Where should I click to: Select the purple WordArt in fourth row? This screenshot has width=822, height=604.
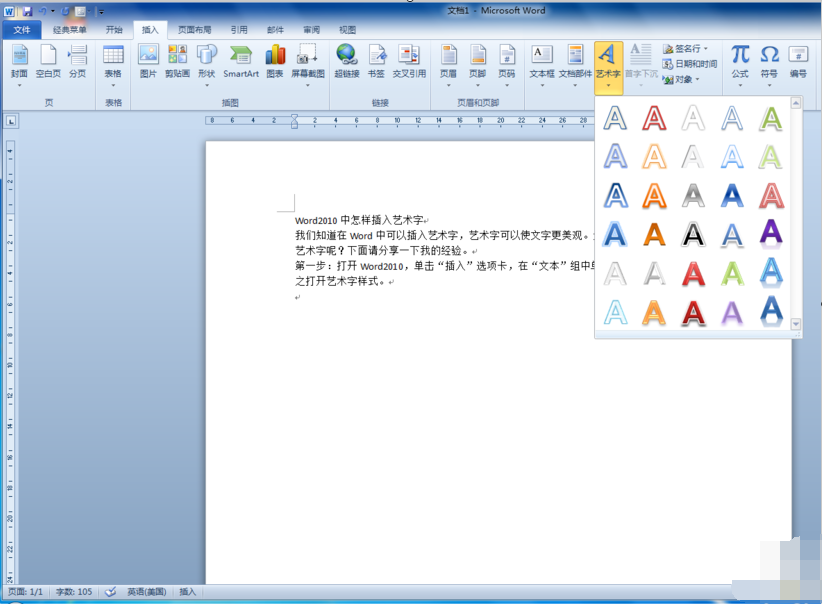click(771, 234)
